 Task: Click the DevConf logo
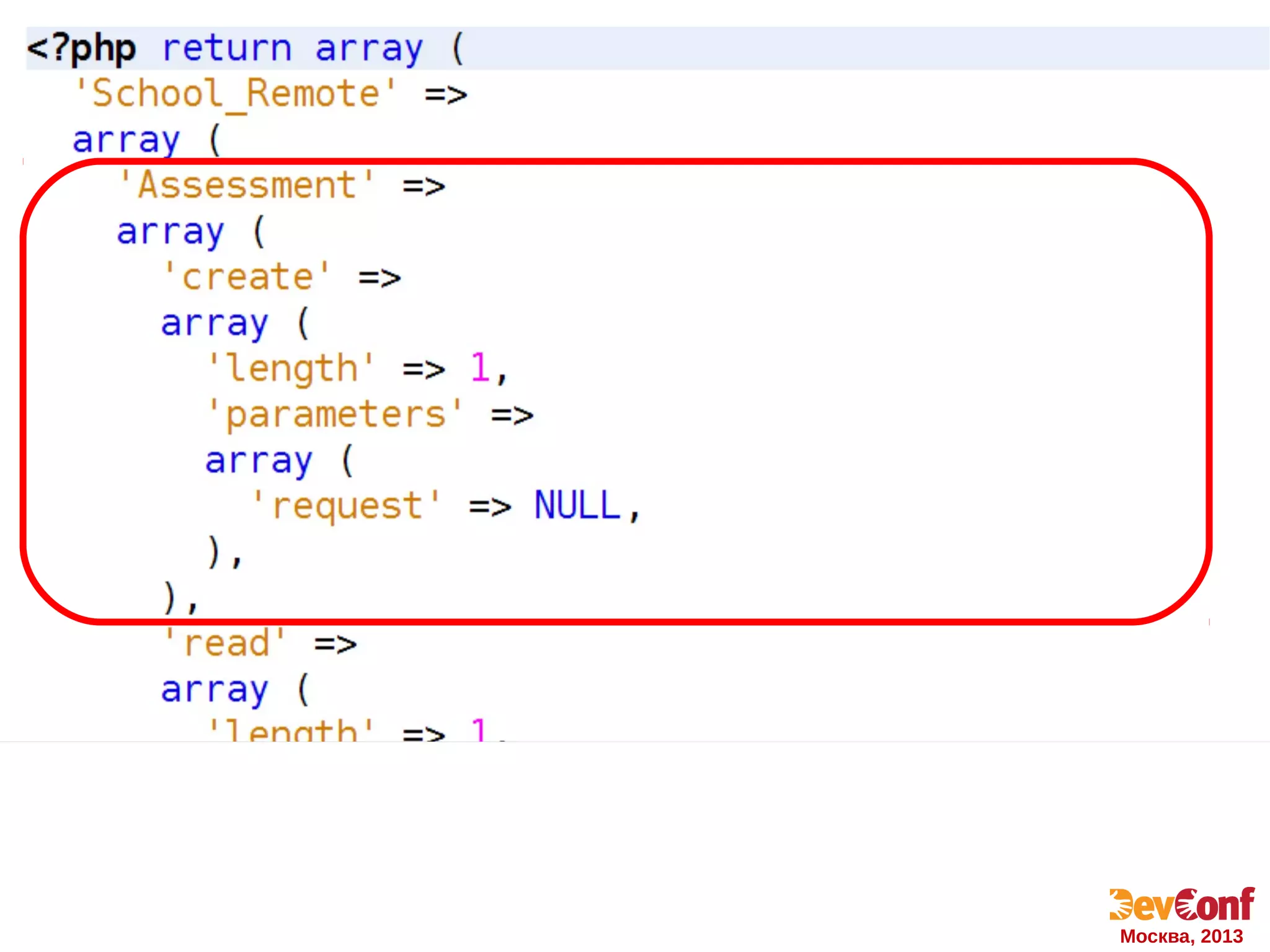coord(1181,904)
